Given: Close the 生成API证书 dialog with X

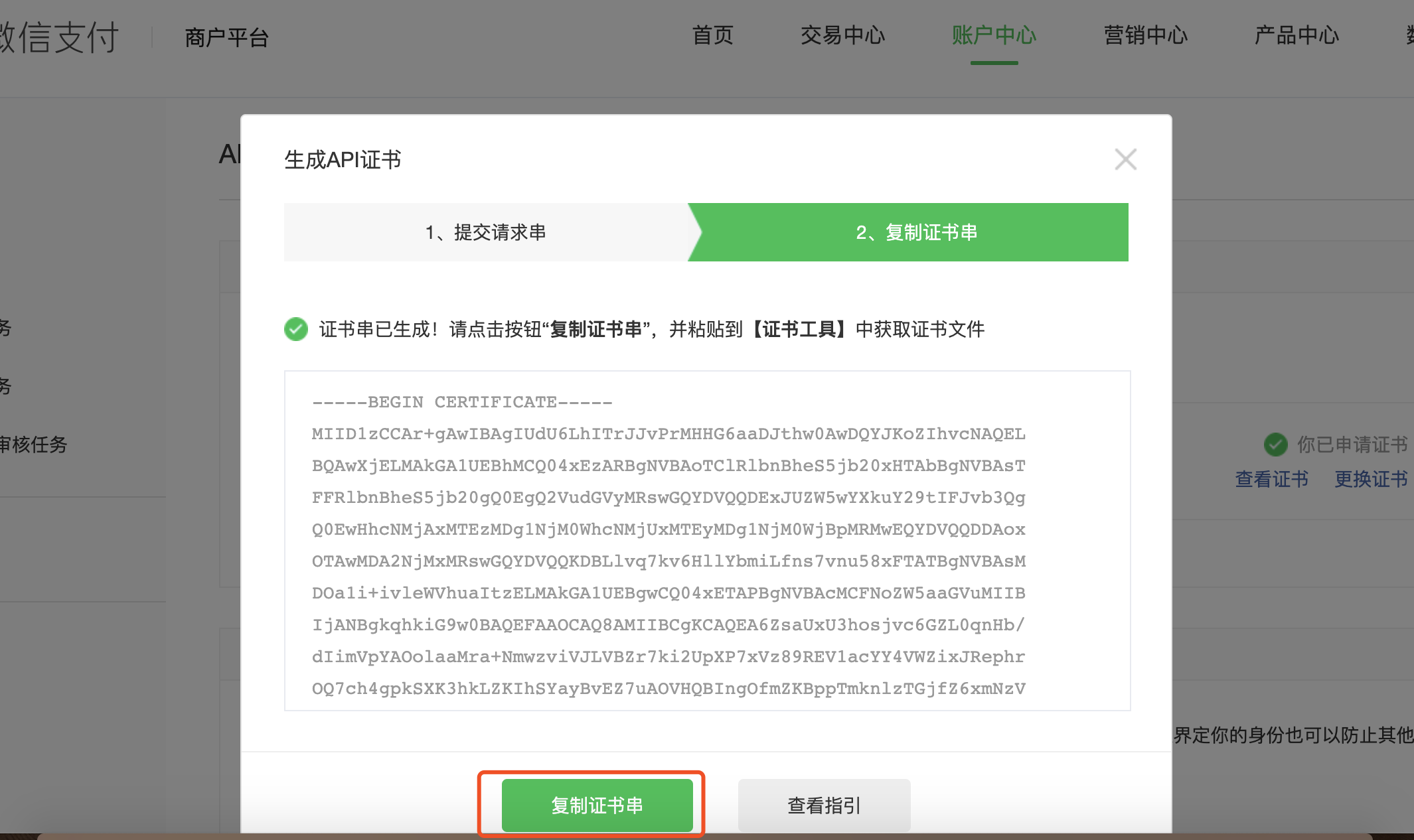Looking at the screenshot, I should 1125,159.
